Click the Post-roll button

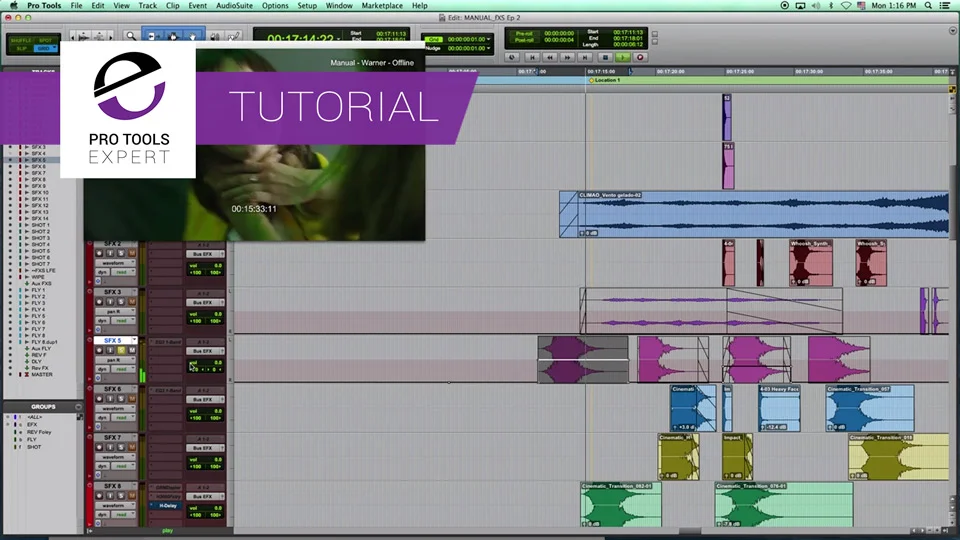(x=524, y=40)
